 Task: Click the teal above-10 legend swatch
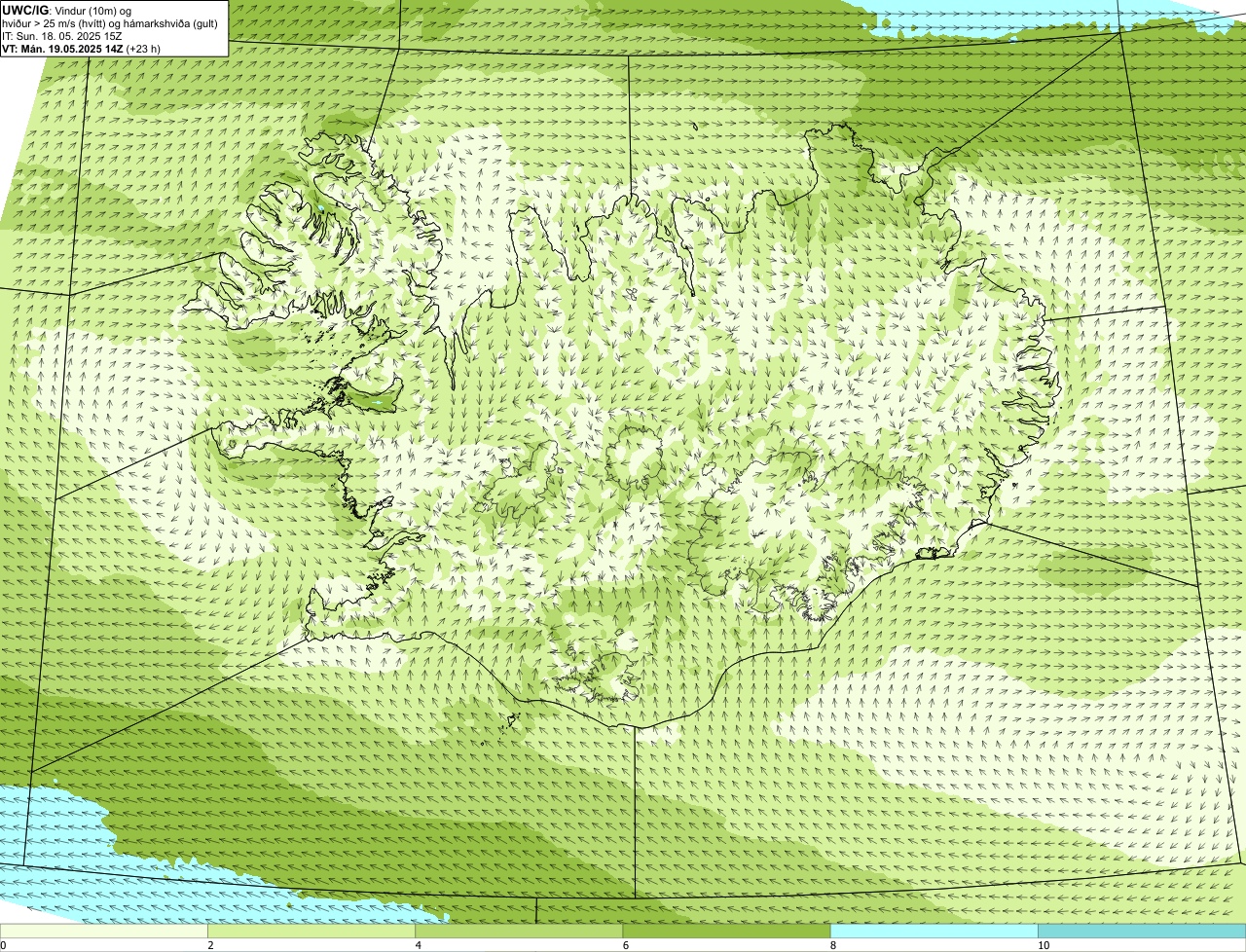point(1142,931)
